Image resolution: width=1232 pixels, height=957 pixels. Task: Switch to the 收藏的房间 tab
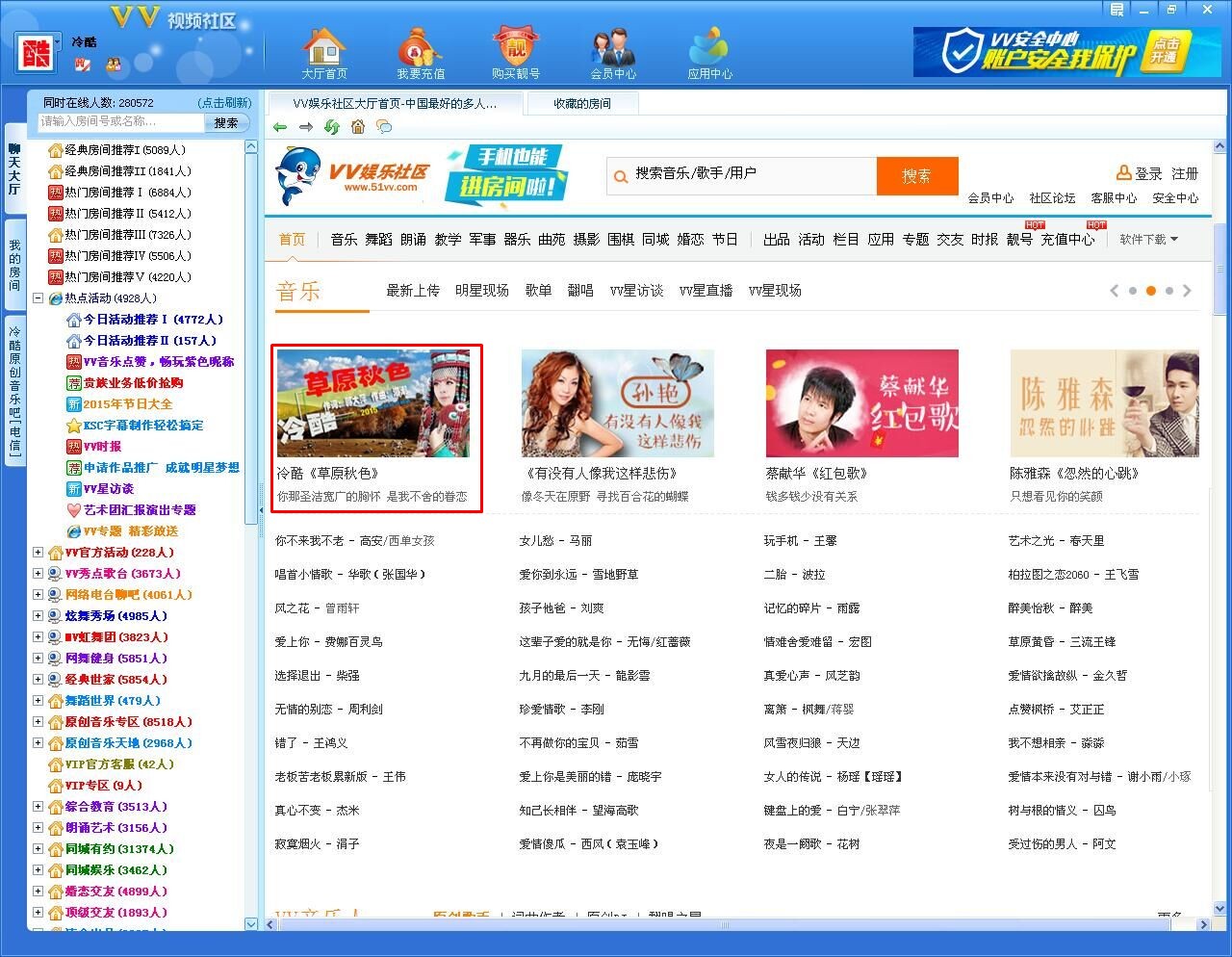581,103
